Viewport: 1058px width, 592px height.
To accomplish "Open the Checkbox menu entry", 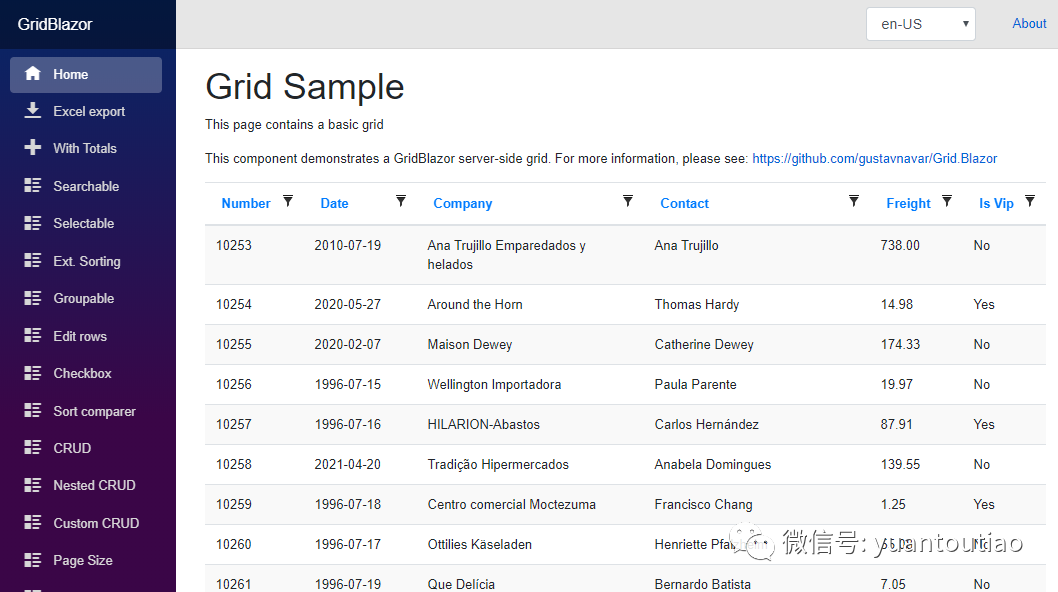I will [86, 373].
